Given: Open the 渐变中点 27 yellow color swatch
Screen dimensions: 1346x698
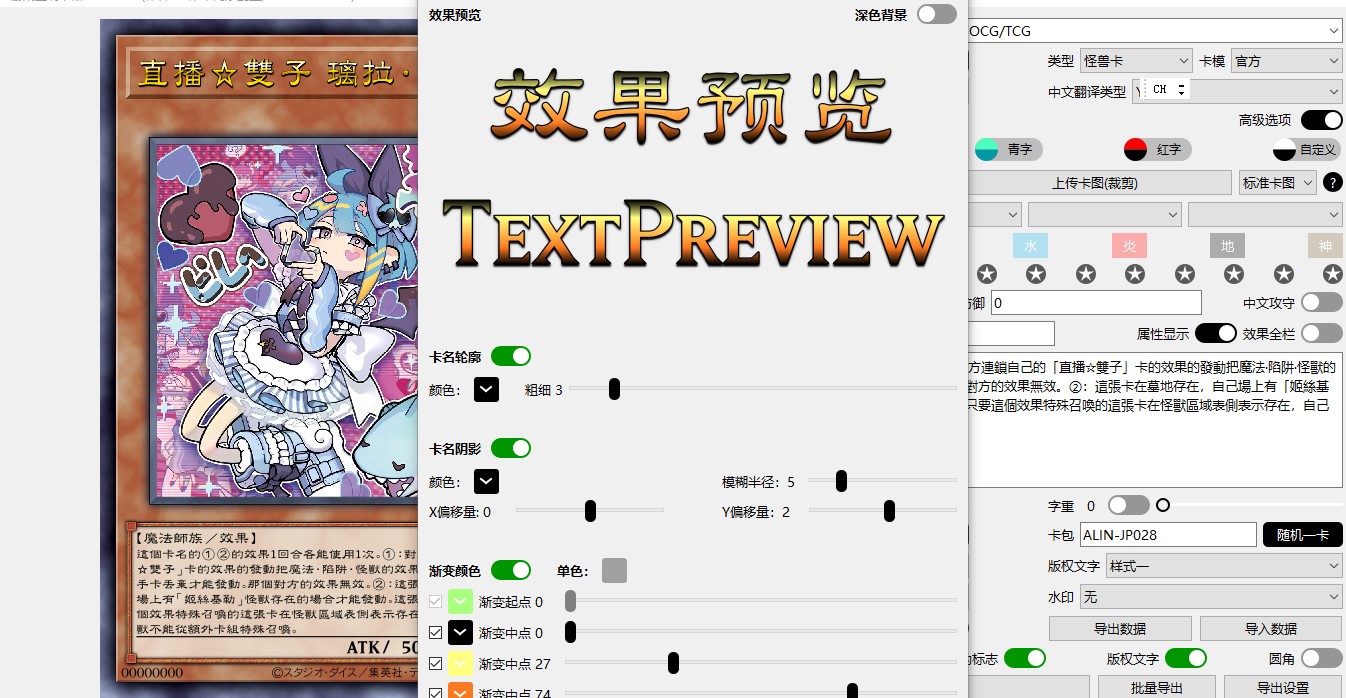Looking at the screenshot, I should [460, 663].
